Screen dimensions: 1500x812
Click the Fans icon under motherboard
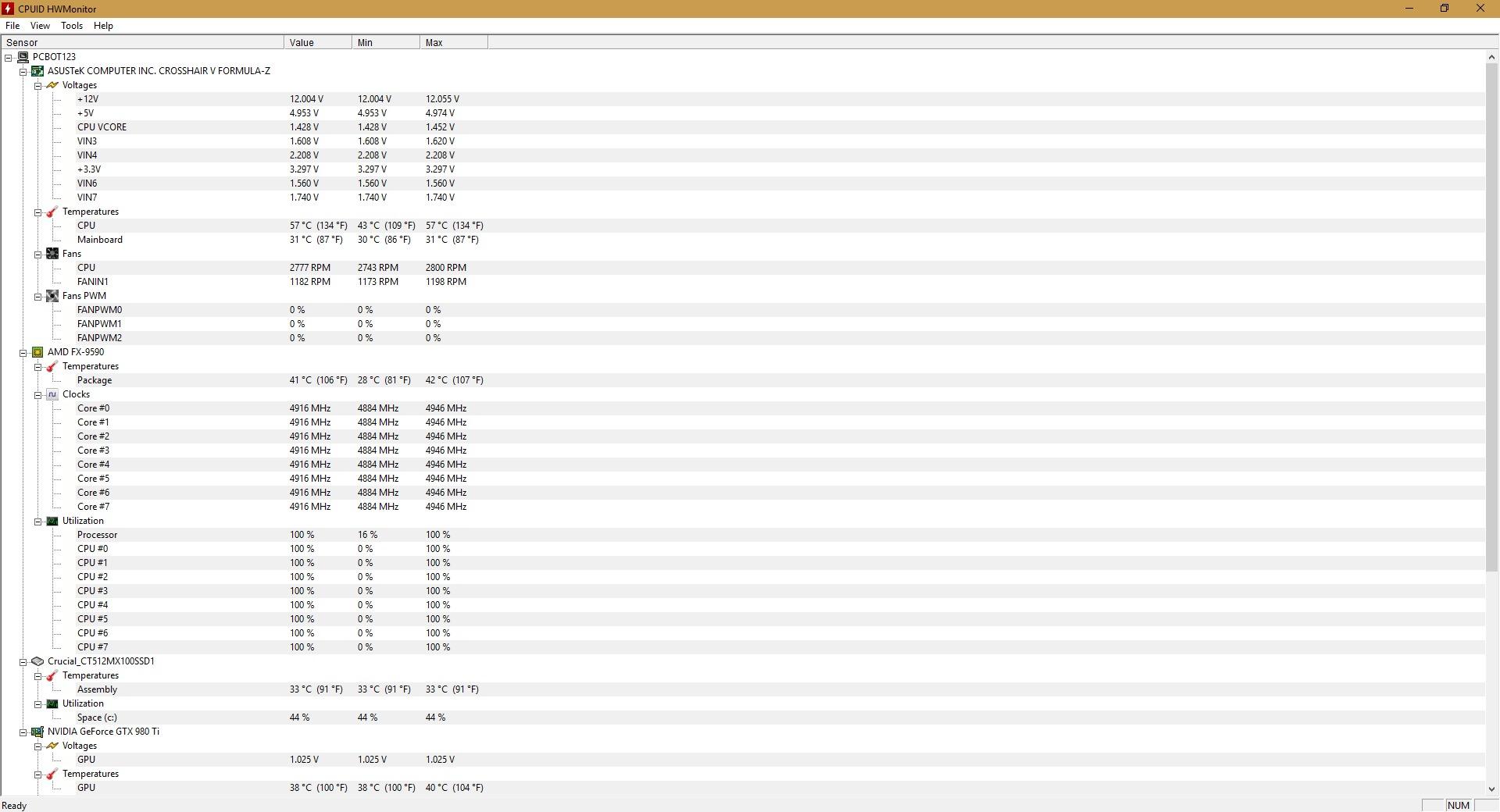pos(52,254)
